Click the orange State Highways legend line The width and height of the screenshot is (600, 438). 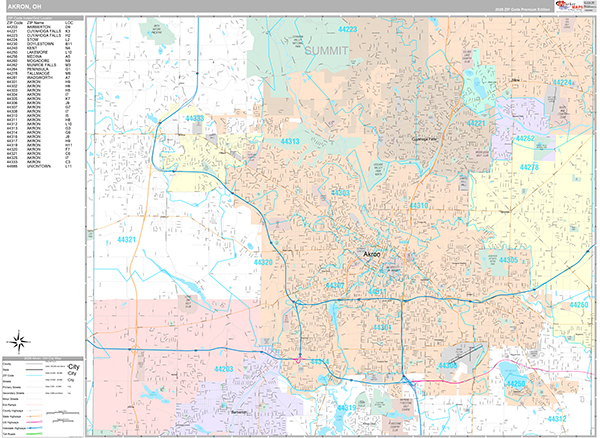click(34, 416)
